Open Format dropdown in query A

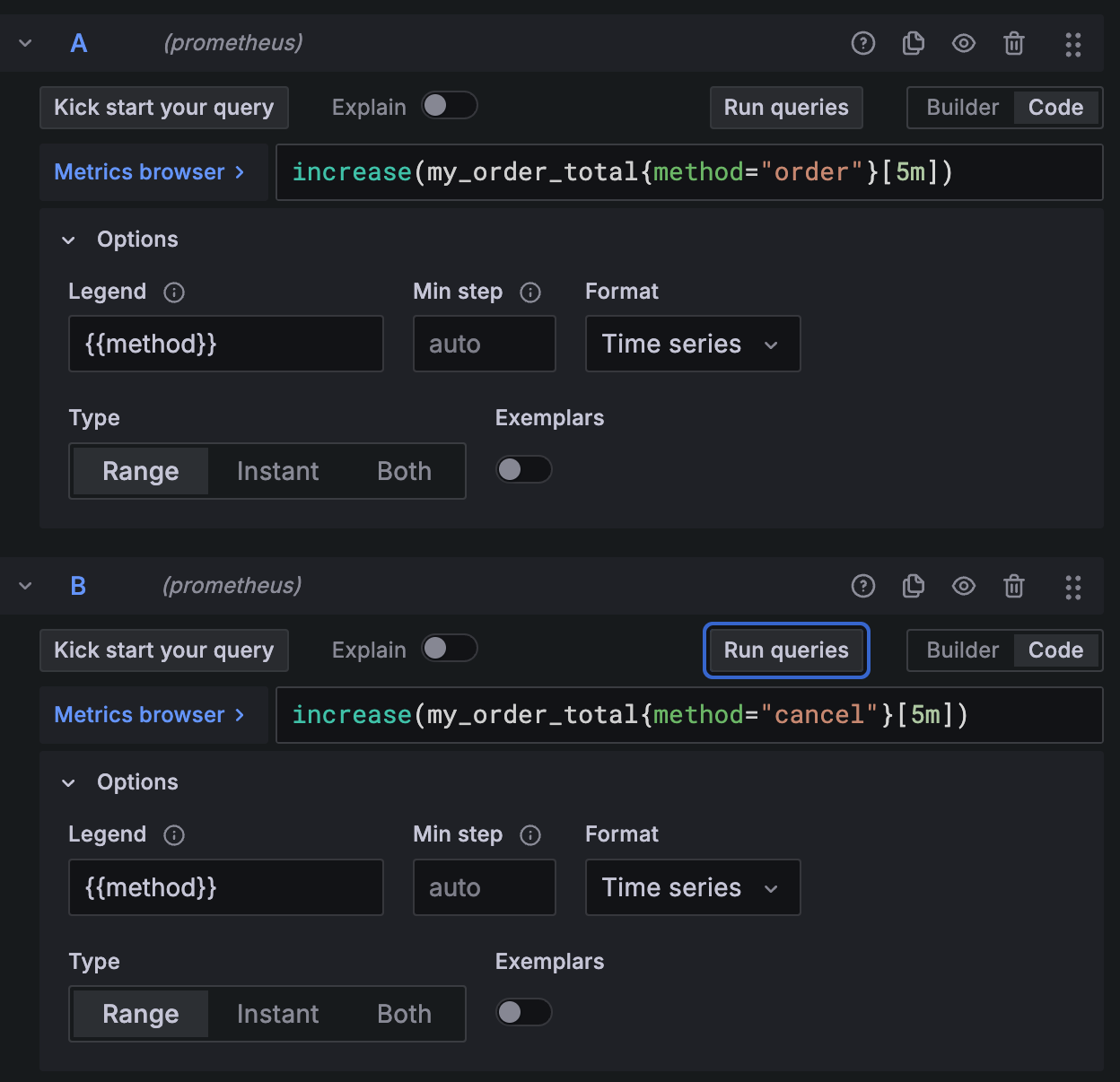[693, 344]
